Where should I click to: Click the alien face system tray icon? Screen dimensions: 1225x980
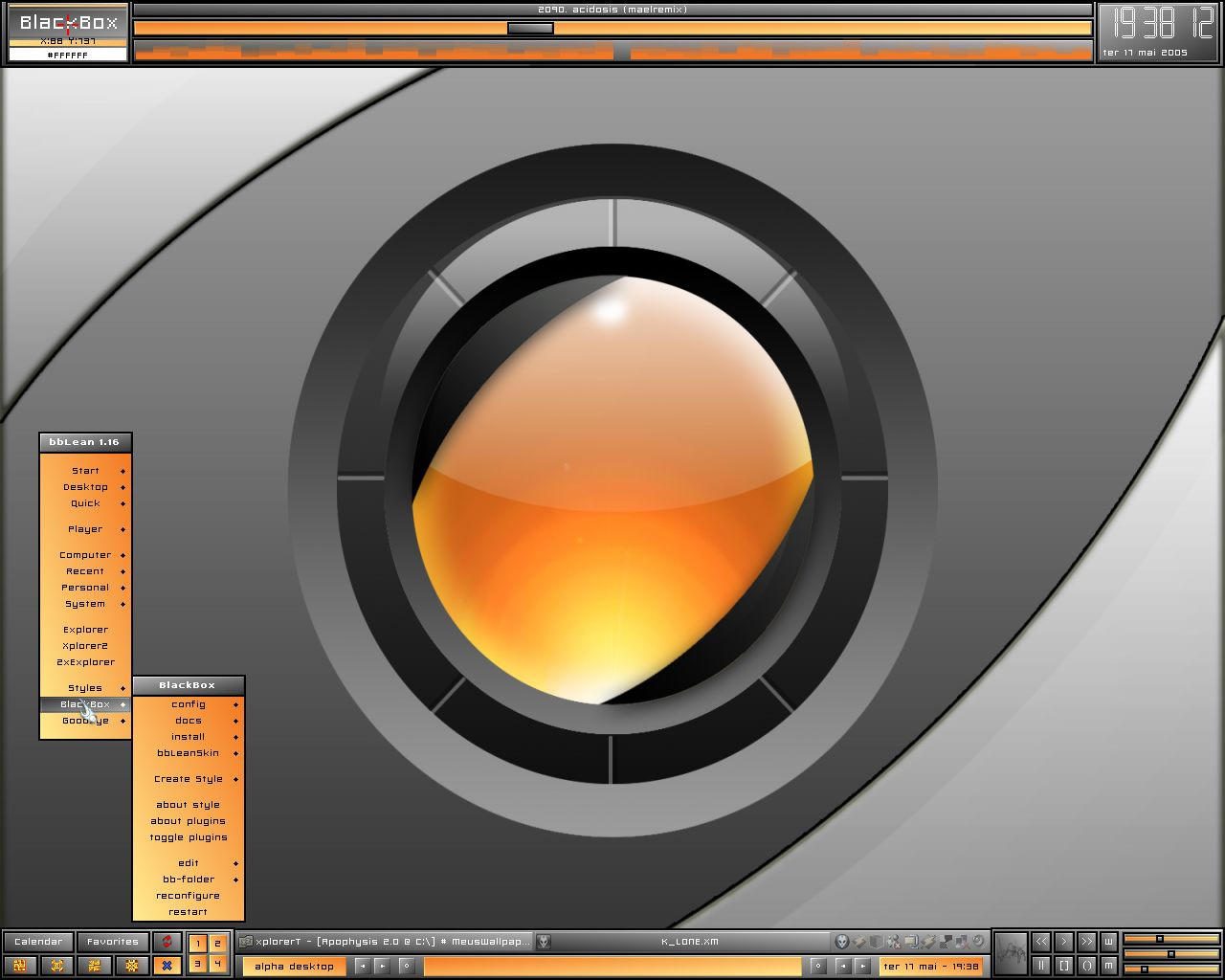click(x=842, y=942)
